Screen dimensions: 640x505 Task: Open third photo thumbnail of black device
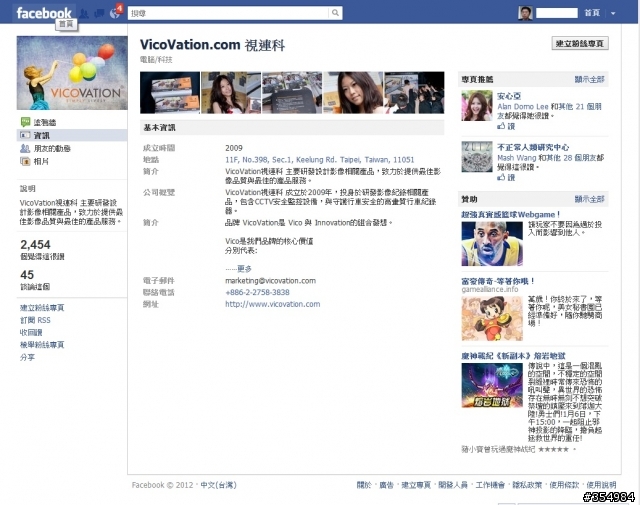(x=292, y=93)
